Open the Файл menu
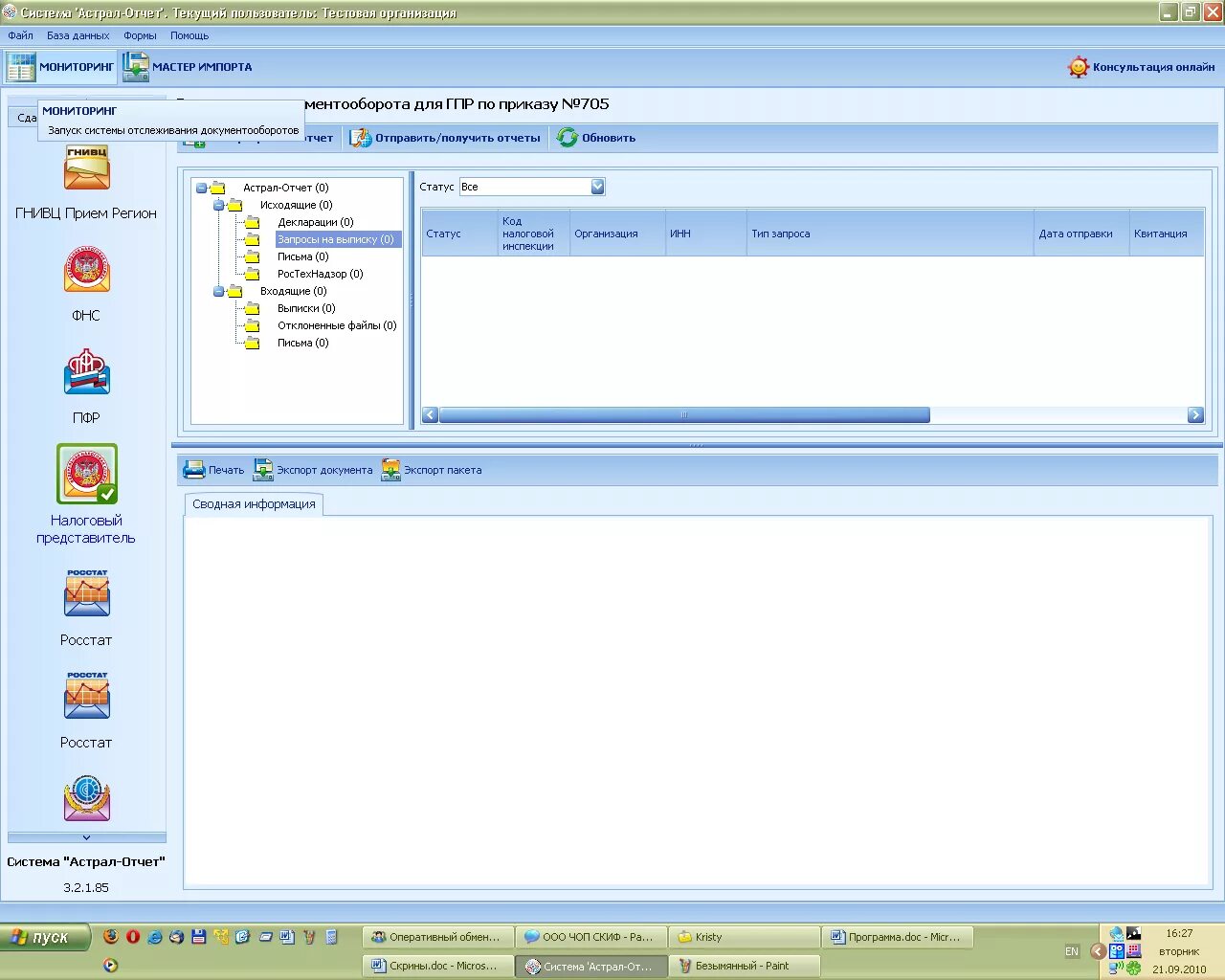 coord(20,35)
